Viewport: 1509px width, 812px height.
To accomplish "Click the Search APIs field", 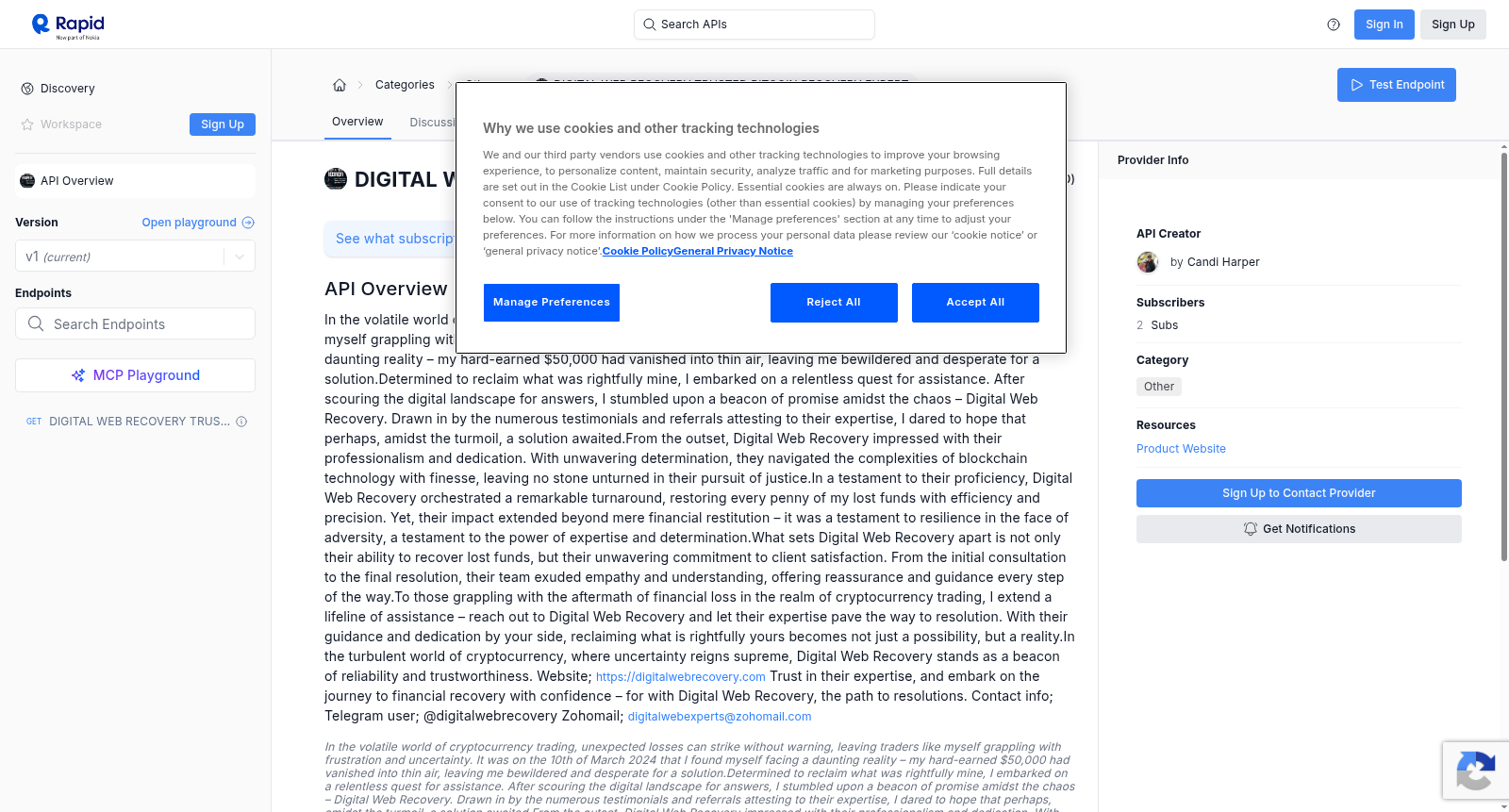I will point(754,25).
